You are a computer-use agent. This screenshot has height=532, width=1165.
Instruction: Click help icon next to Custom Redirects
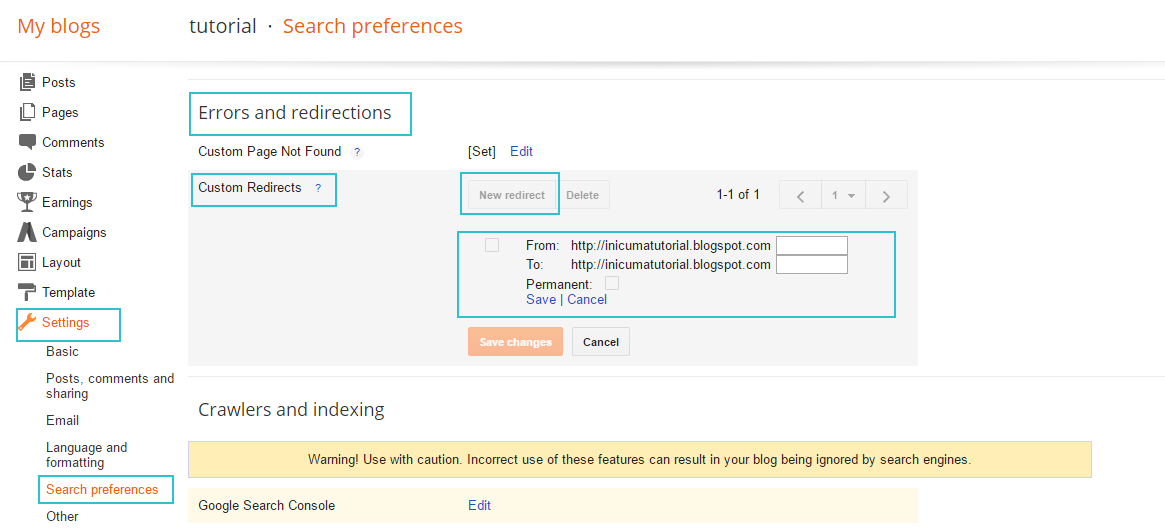(x=318, y=188)
